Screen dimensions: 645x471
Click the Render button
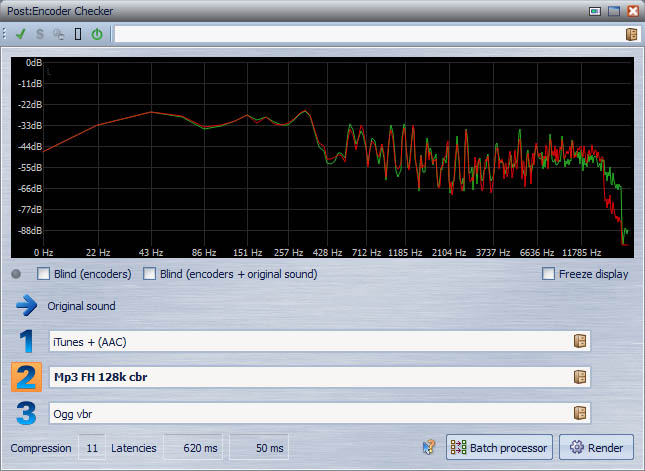[x=596, y=448]
